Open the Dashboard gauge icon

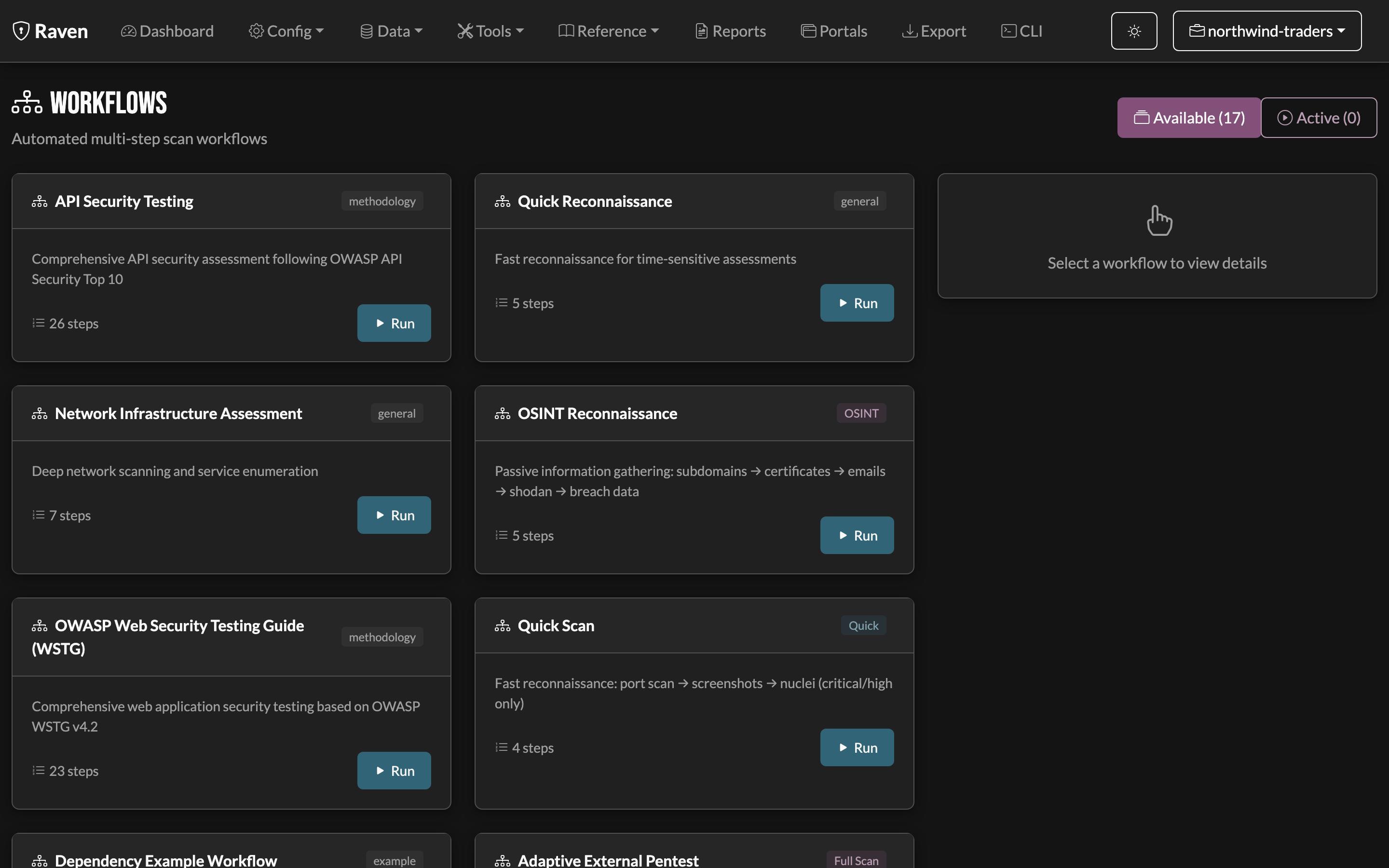[129, 31]
